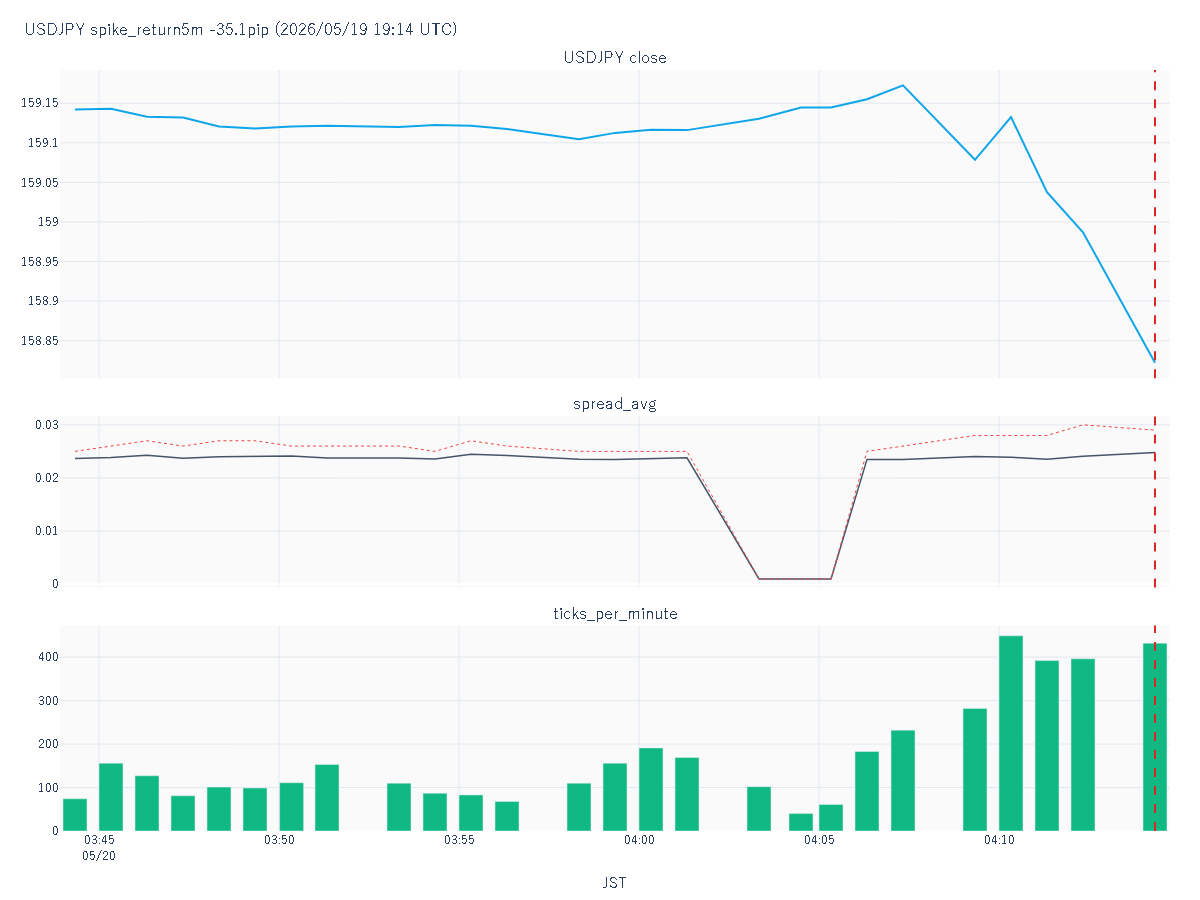Click the 03:45 x-axis tick label
The image size is (1200, 900).
coord(99,840)
